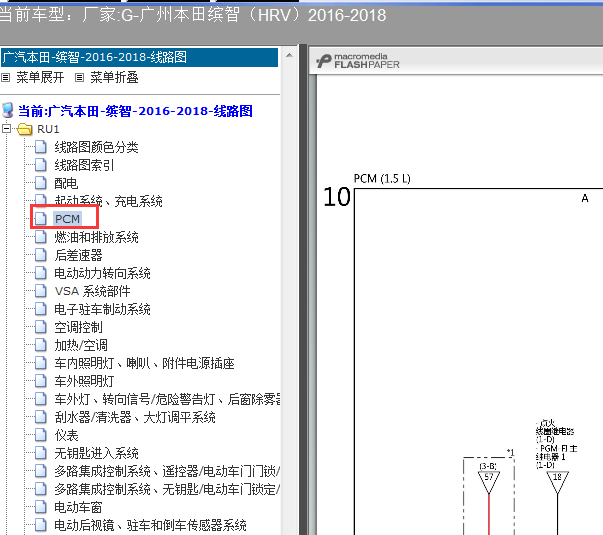
Task: Click page icon next to 车内照明灯
Action: tap(41, 363)
